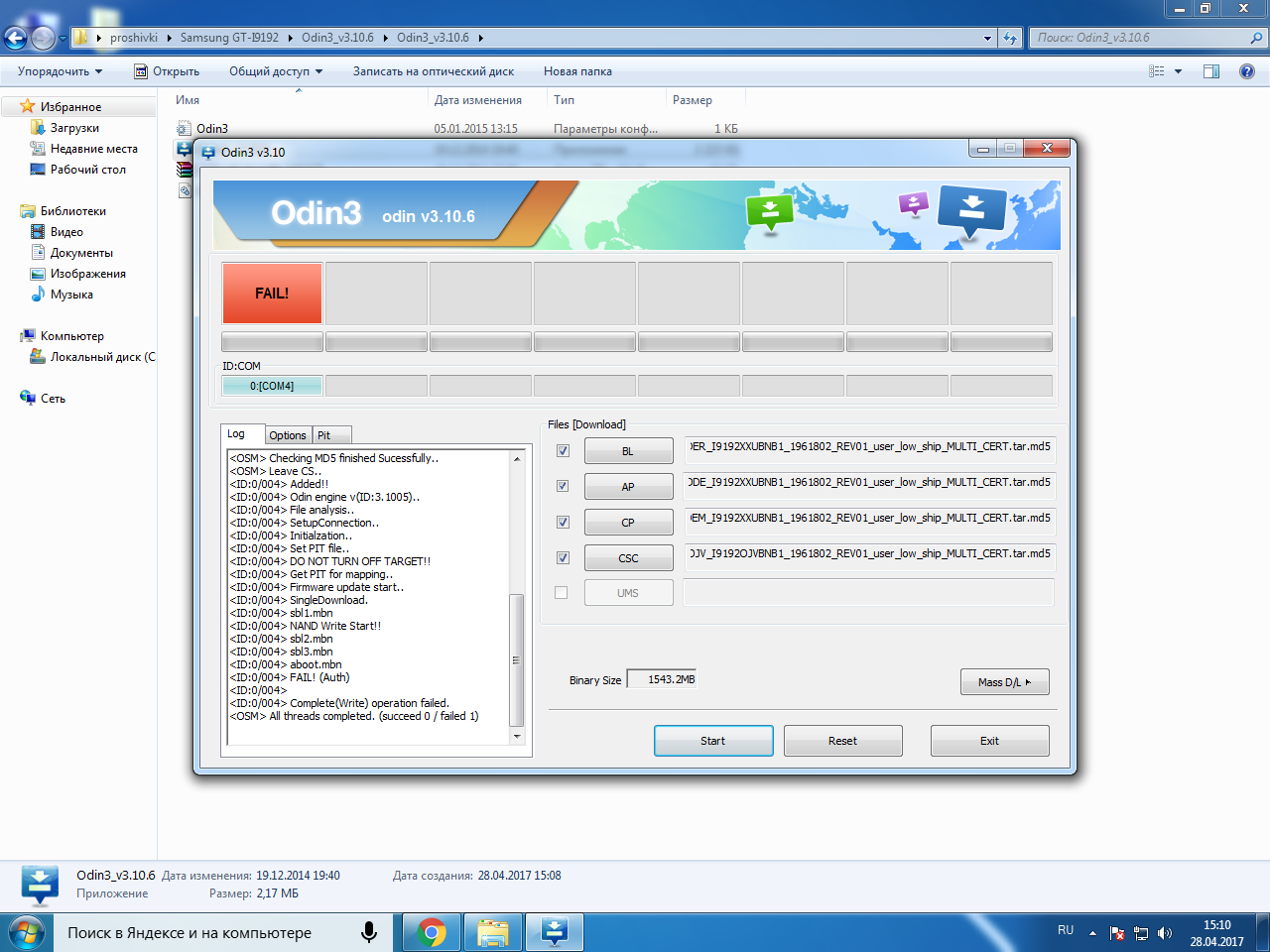Open the volume icon in system tray
The image size is (1270, 952).
pos(1165,933)
